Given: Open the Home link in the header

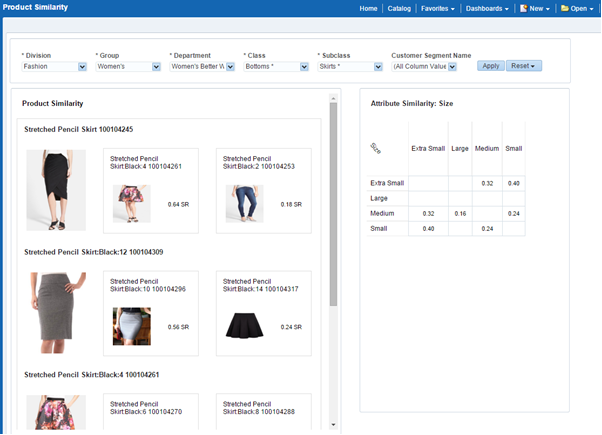Looking at the screenshot, I should point(368,8).
